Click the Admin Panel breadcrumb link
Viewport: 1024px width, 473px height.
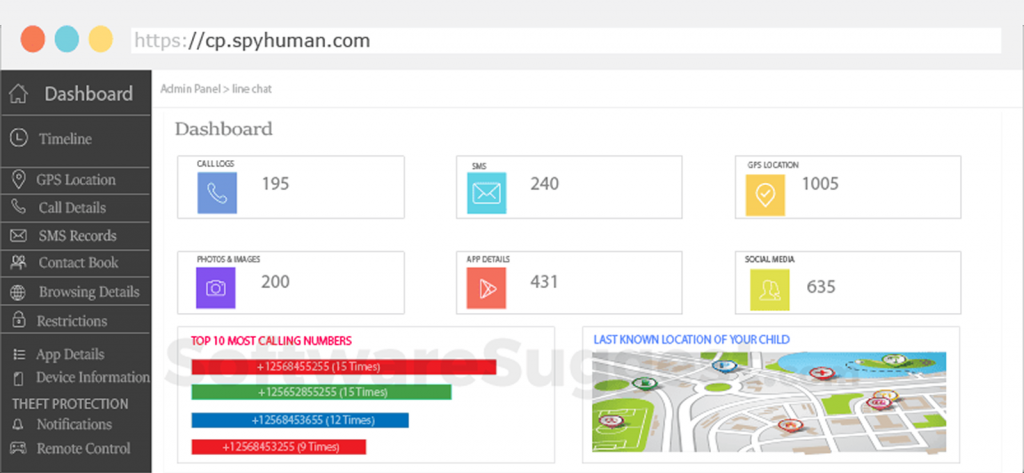click(192, 89)
